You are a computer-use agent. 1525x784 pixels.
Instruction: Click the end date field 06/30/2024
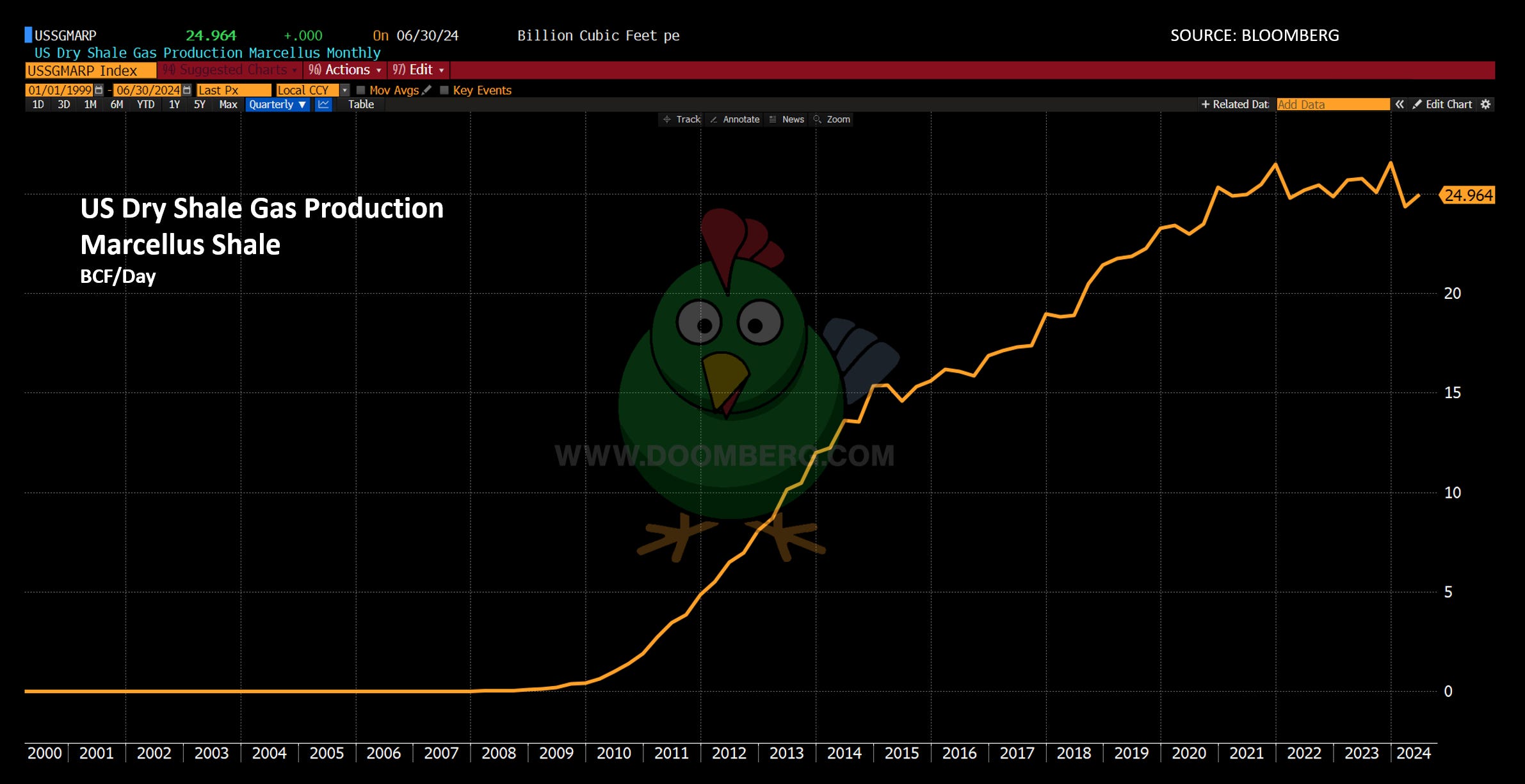point(148,90)
